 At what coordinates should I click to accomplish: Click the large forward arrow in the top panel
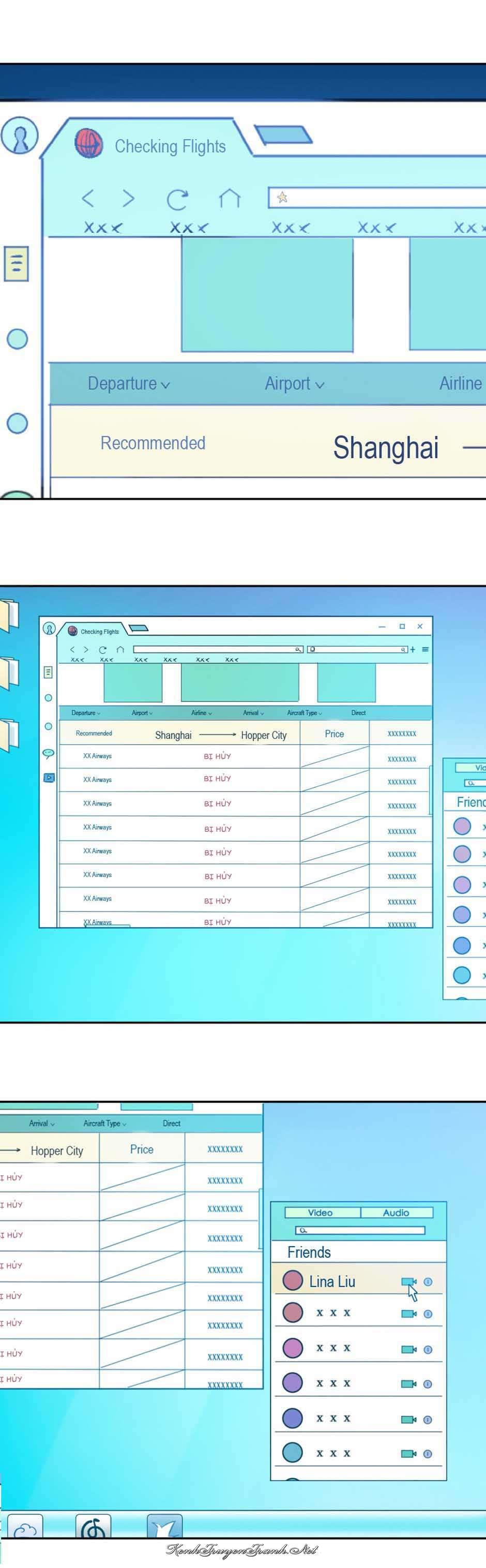click(x=128, y=199)
